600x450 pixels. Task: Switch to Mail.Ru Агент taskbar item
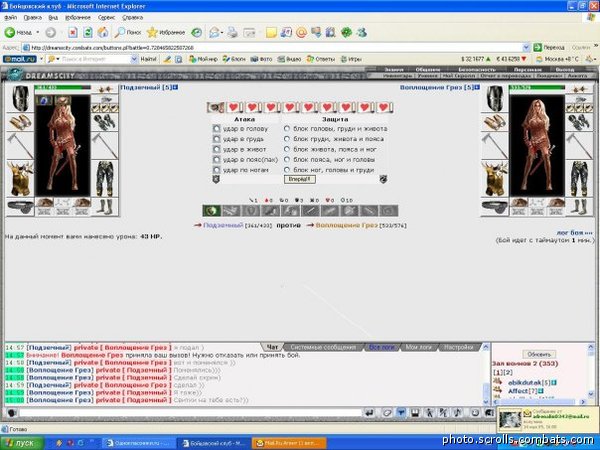click(x=289, y=443)
